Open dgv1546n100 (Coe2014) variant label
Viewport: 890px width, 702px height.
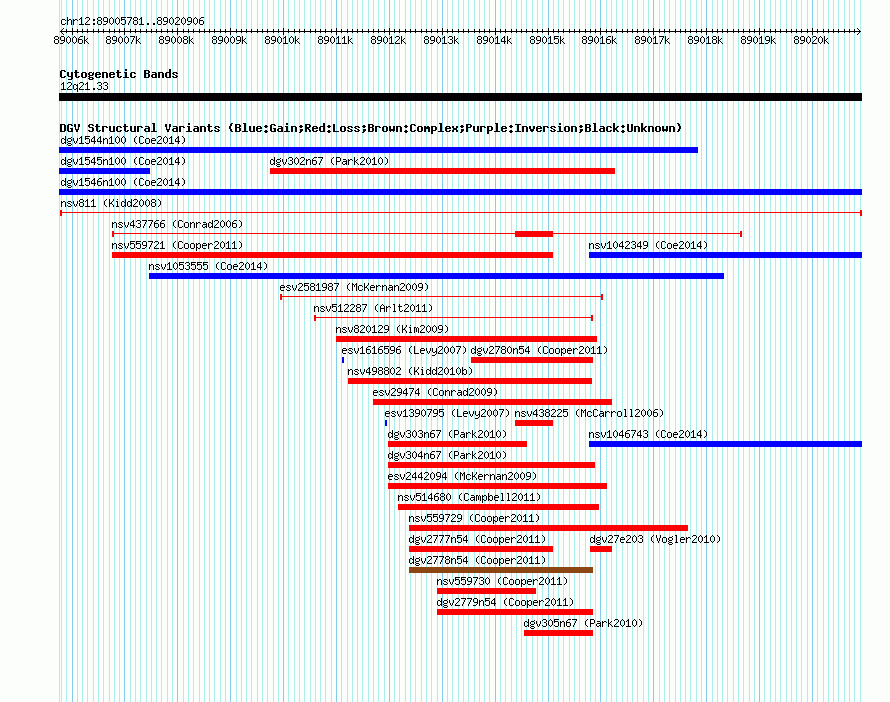pos(123,182)
